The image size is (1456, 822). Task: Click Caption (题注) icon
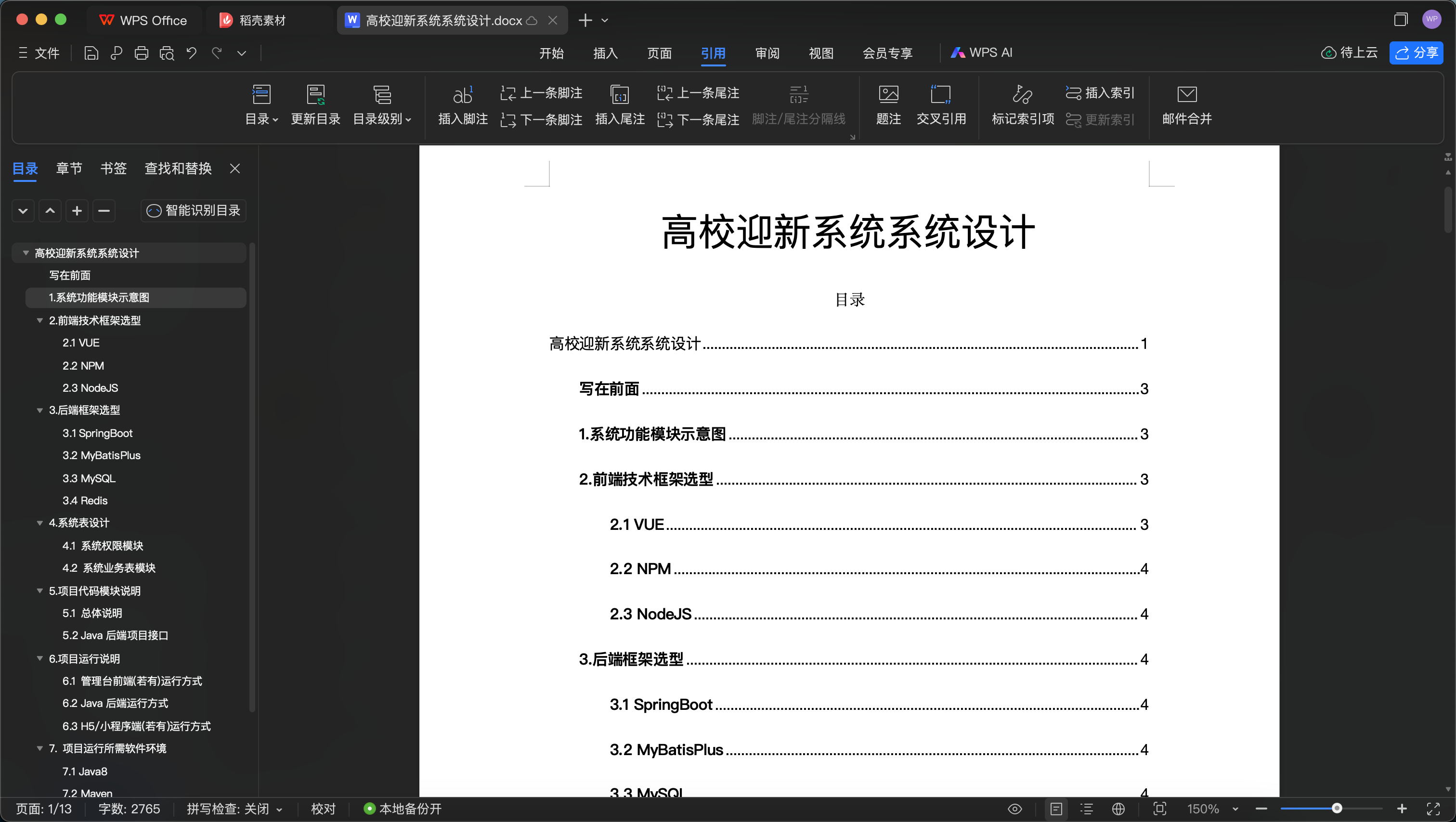[x=888, y=105]
